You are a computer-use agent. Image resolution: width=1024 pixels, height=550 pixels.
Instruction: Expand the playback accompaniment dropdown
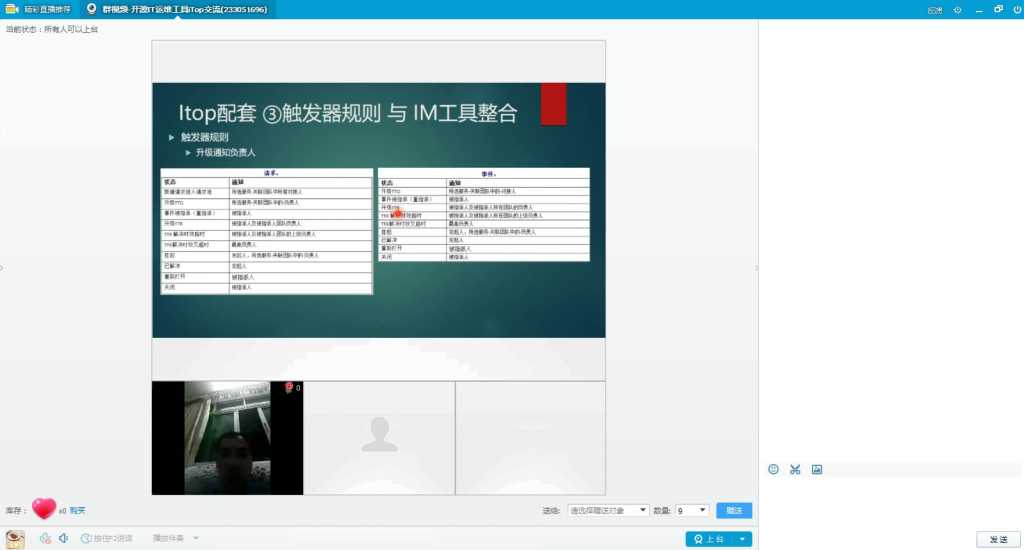click(x=176, y=538)
